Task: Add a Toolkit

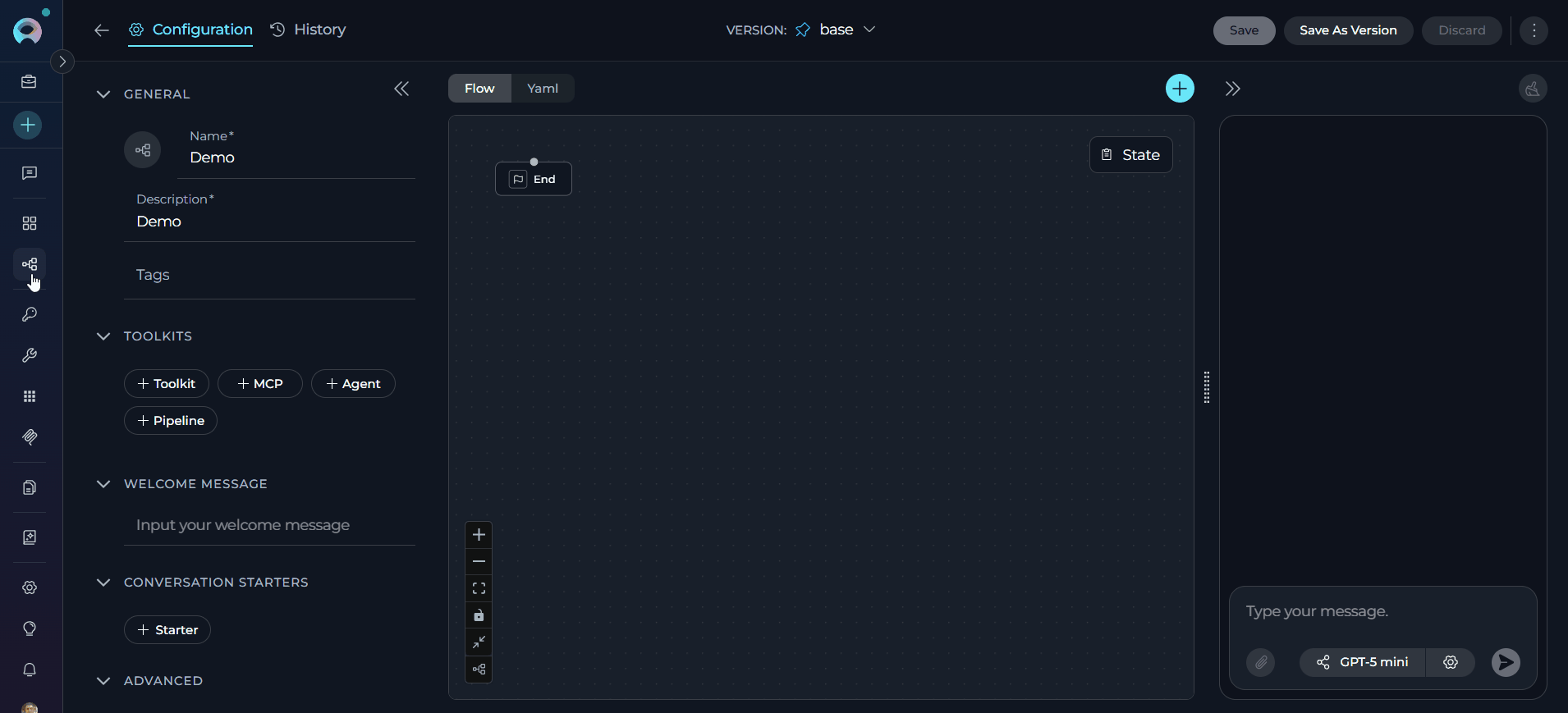Action: point(167,383)
